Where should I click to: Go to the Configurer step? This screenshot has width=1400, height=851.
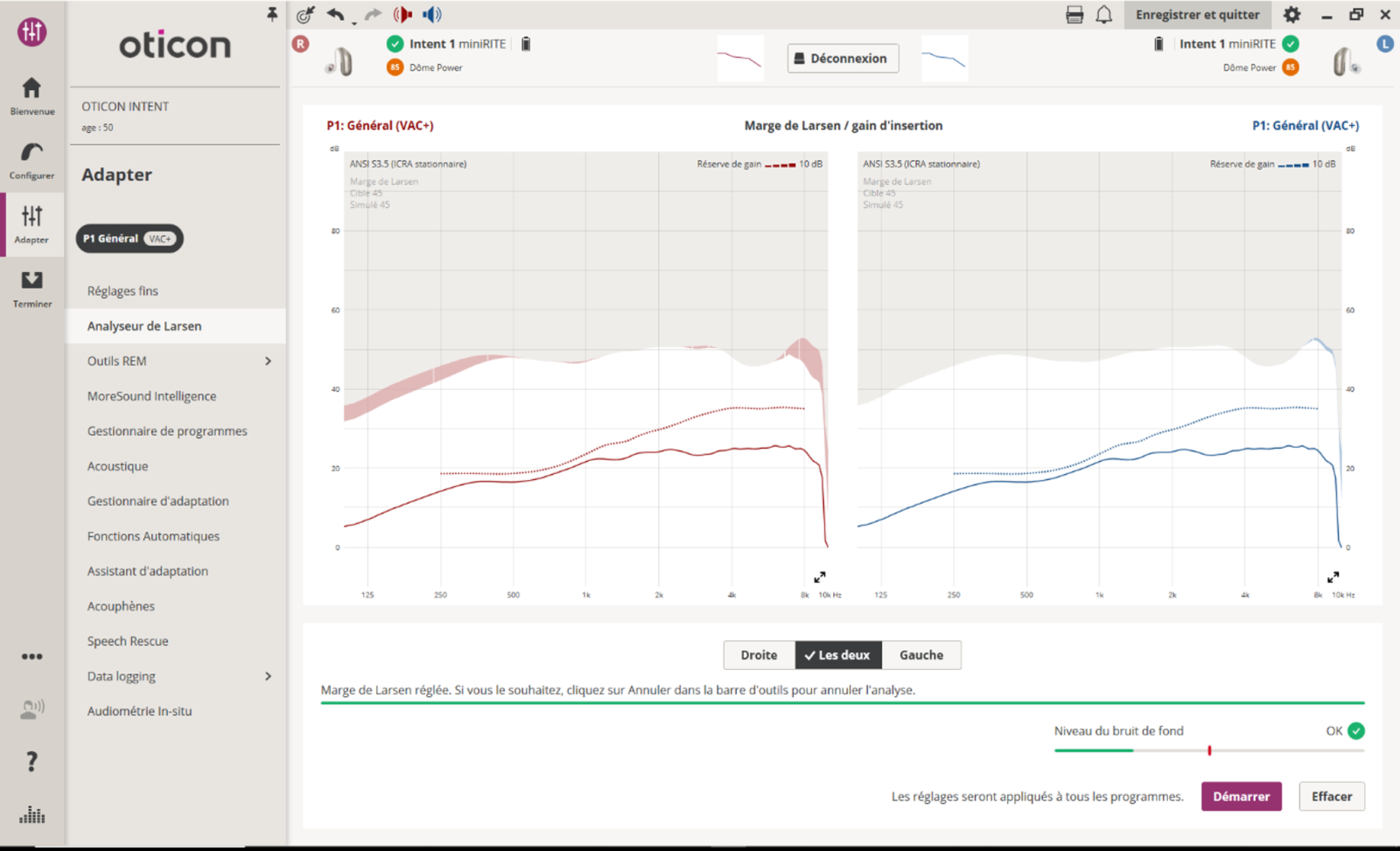(31, 161)
